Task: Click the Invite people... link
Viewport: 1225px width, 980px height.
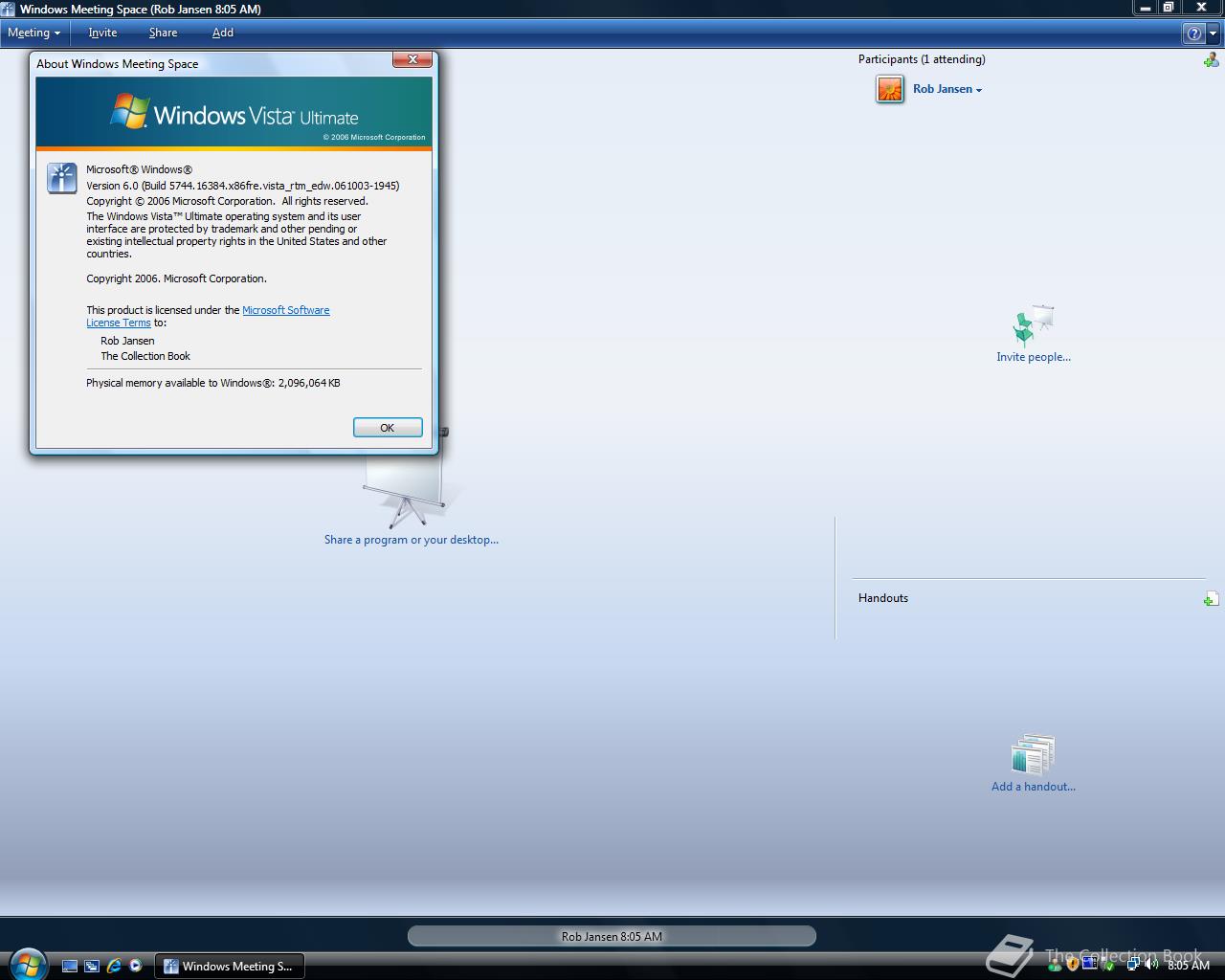Action: pyautogui.click(x=1034, y=357)
